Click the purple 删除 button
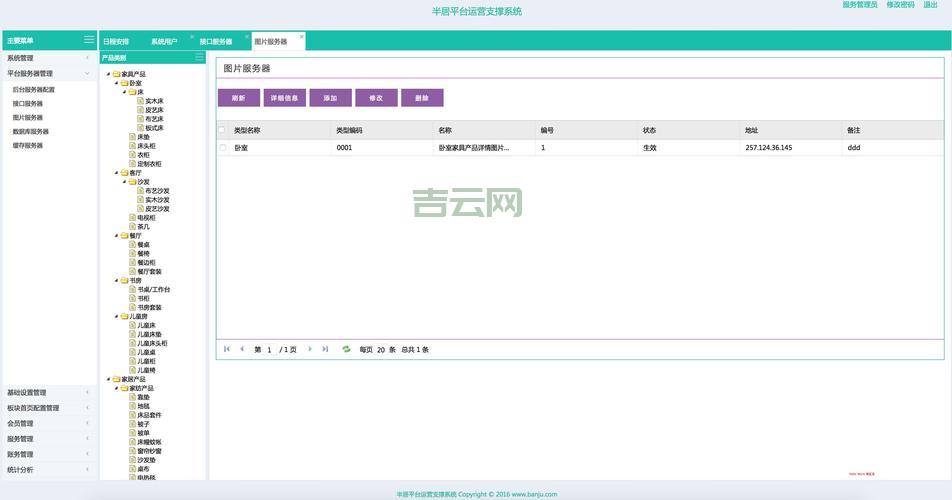 point(422,98)
